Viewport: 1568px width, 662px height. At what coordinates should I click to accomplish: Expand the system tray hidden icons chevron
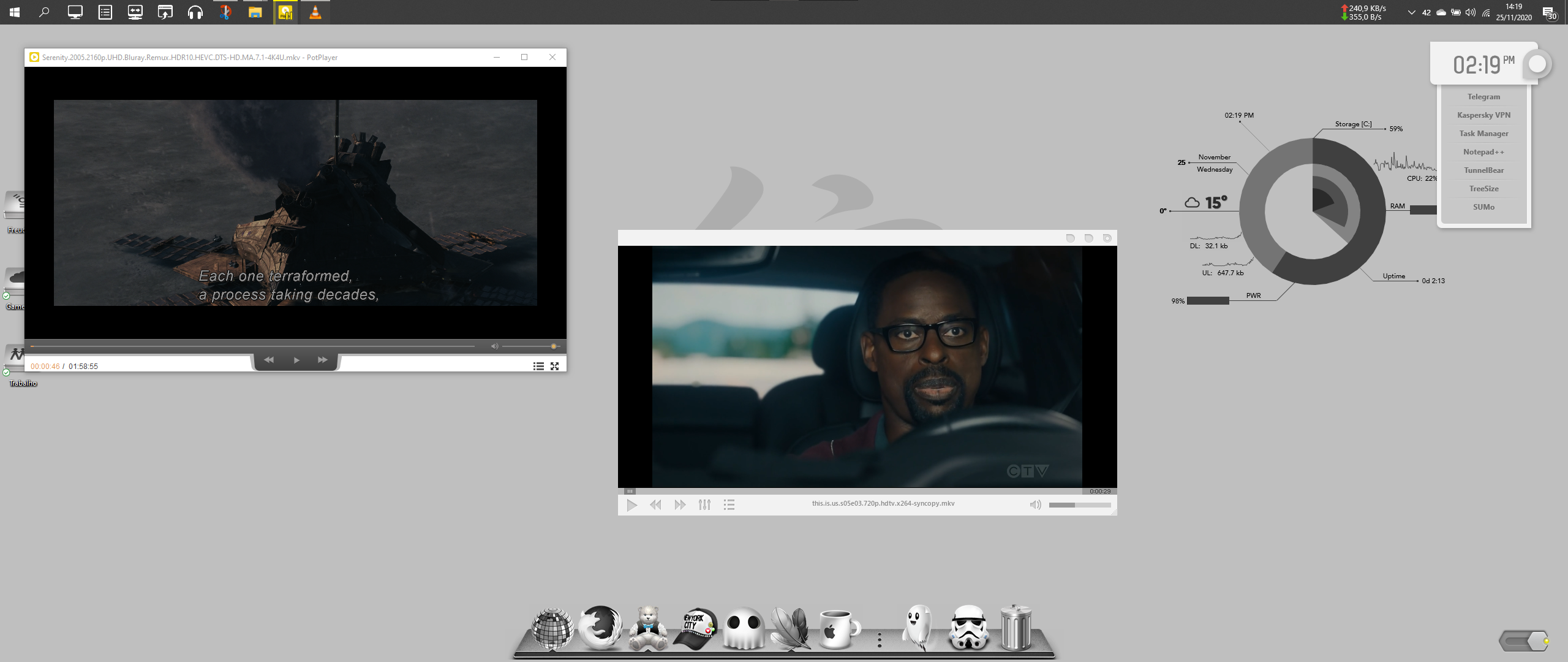1411,12
